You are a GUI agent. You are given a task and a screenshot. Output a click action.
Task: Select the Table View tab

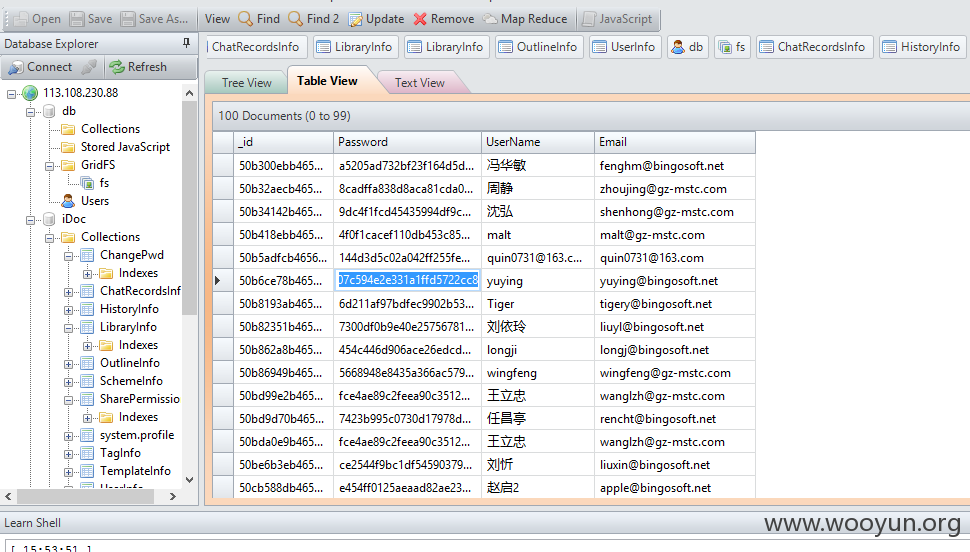pos(327,81)
